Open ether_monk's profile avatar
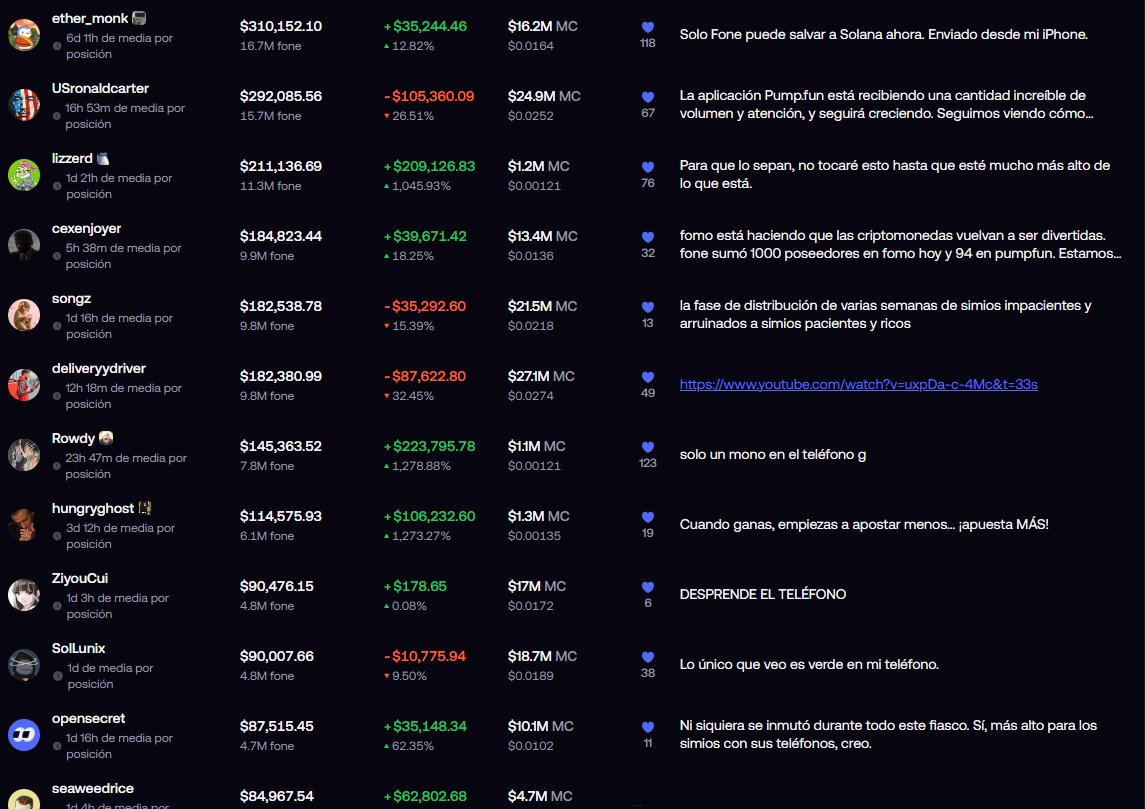1145x809 pixels. point(24,35)
